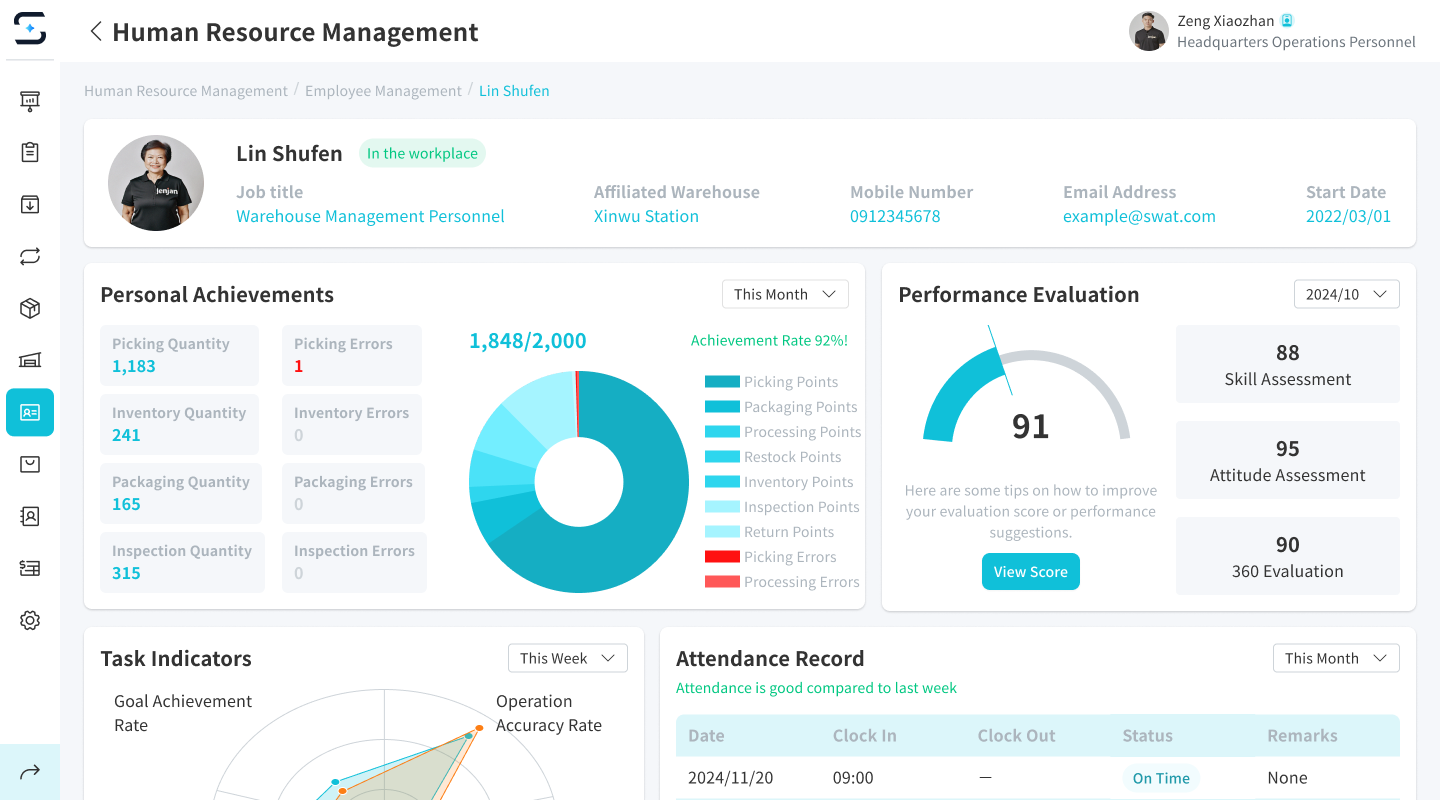Click the warehouse building sidebar icon
The image size is (1440, 800).
point(30,360)
